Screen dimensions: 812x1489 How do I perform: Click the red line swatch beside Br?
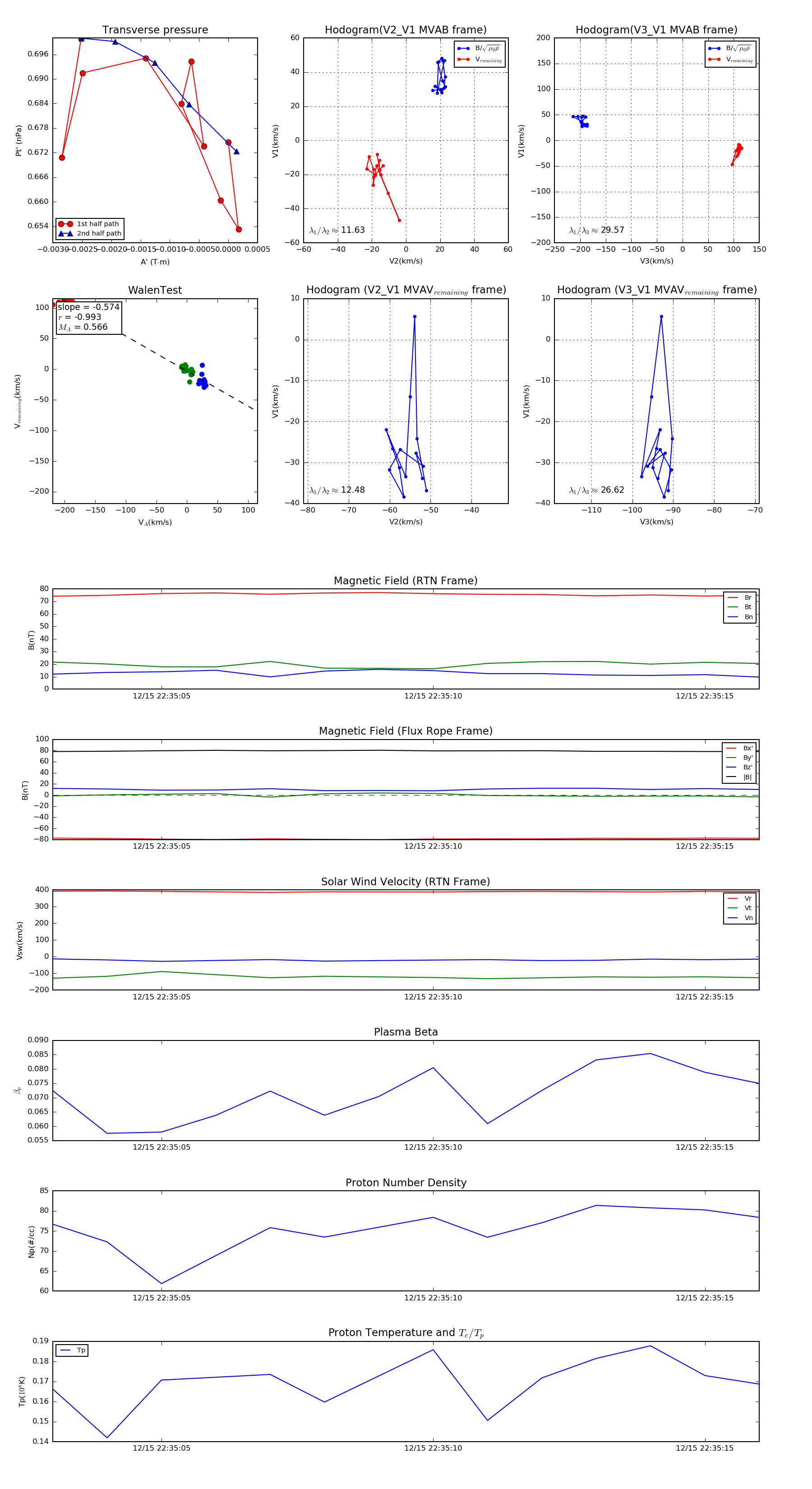tap(732, 598)
